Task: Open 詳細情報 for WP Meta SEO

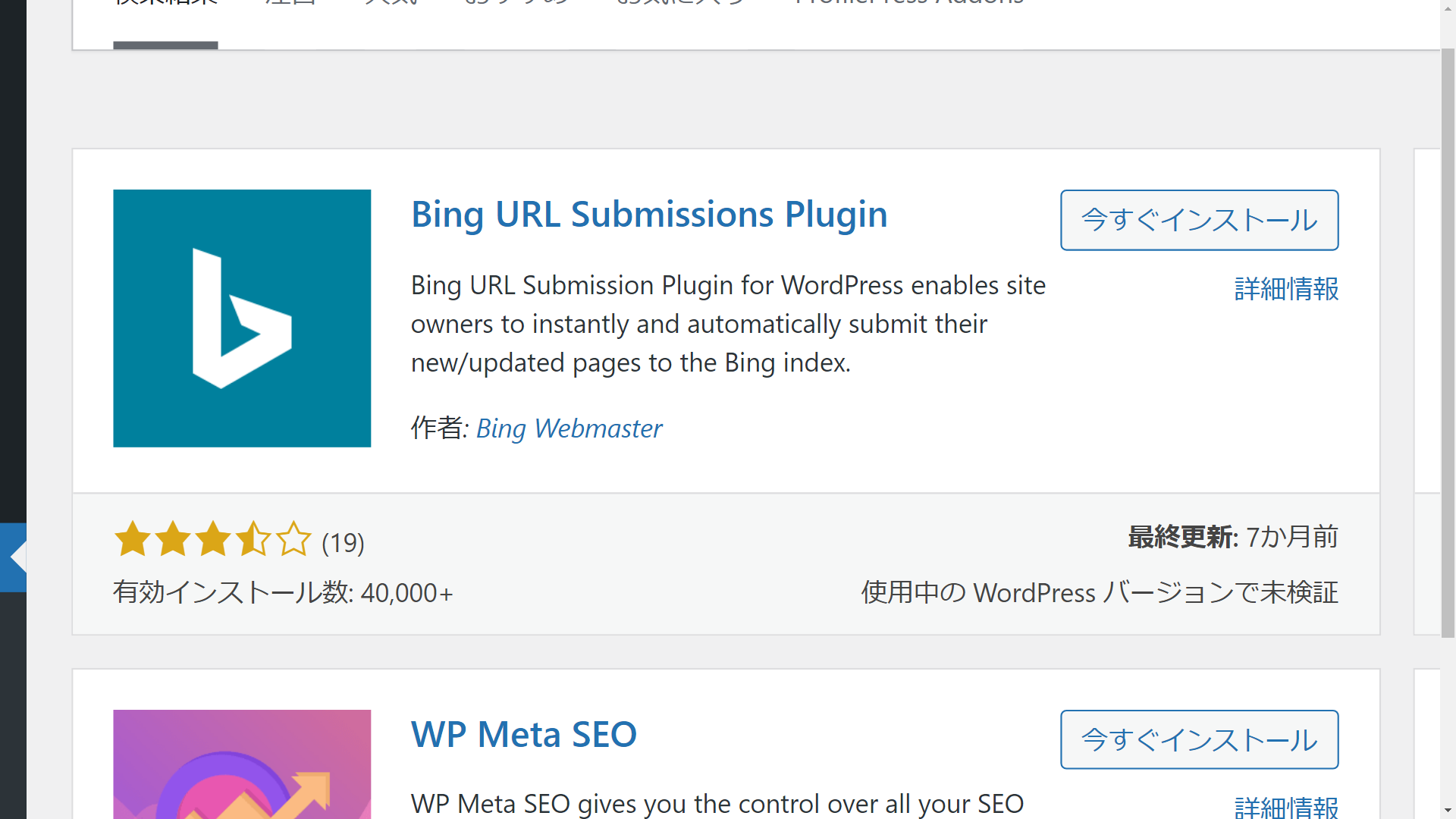Action: (x=1285, y=807)
